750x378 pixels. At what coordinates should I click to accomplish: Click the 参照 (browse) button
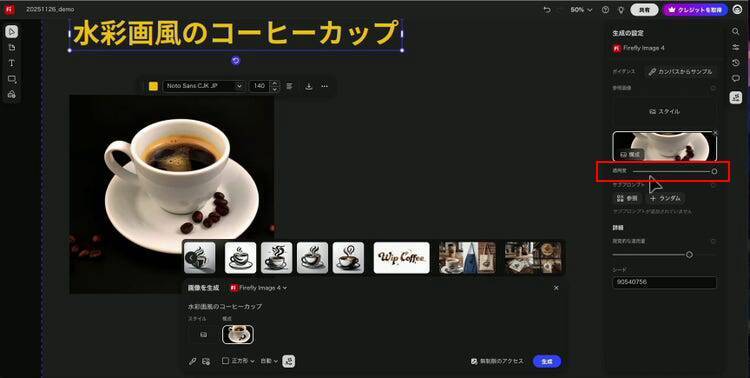(628, 198)
